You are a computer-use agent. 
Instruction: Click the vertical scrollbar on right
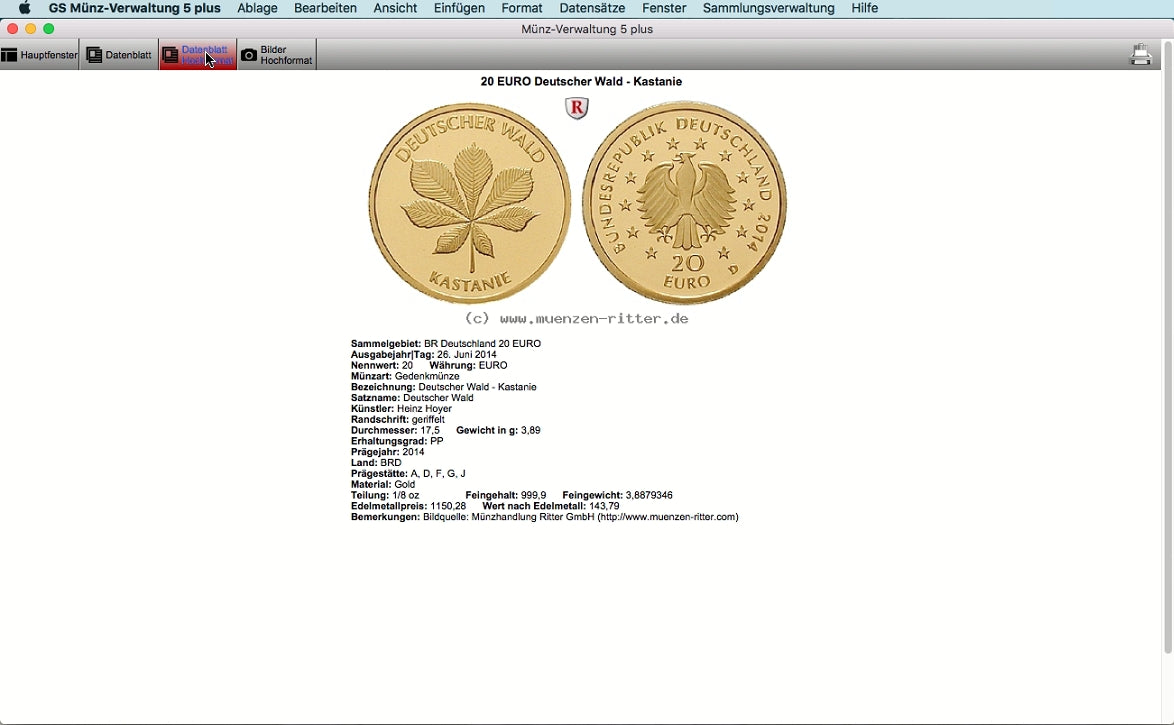coord(1167,350)
